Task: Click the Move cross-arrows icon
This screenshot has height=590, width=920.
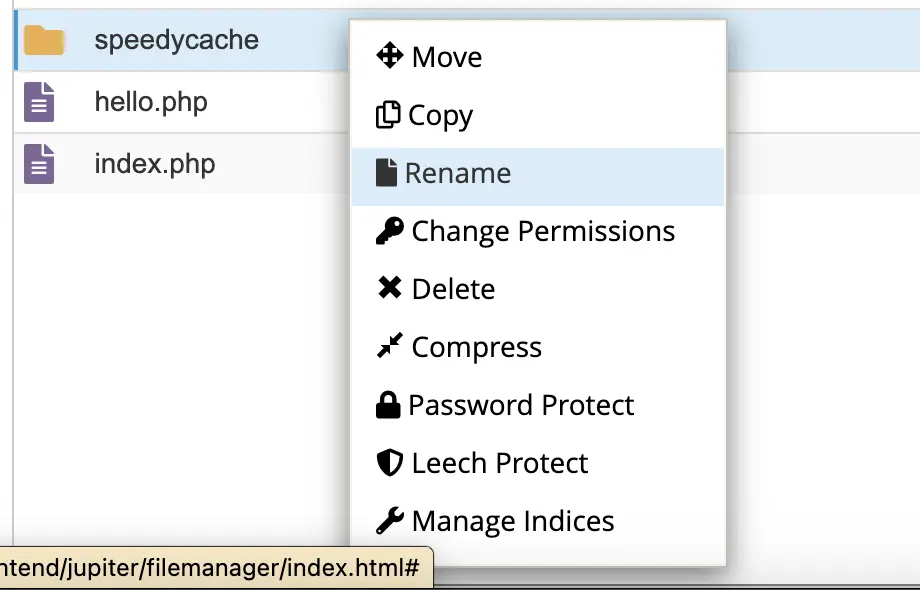Action: coord(389,56)
